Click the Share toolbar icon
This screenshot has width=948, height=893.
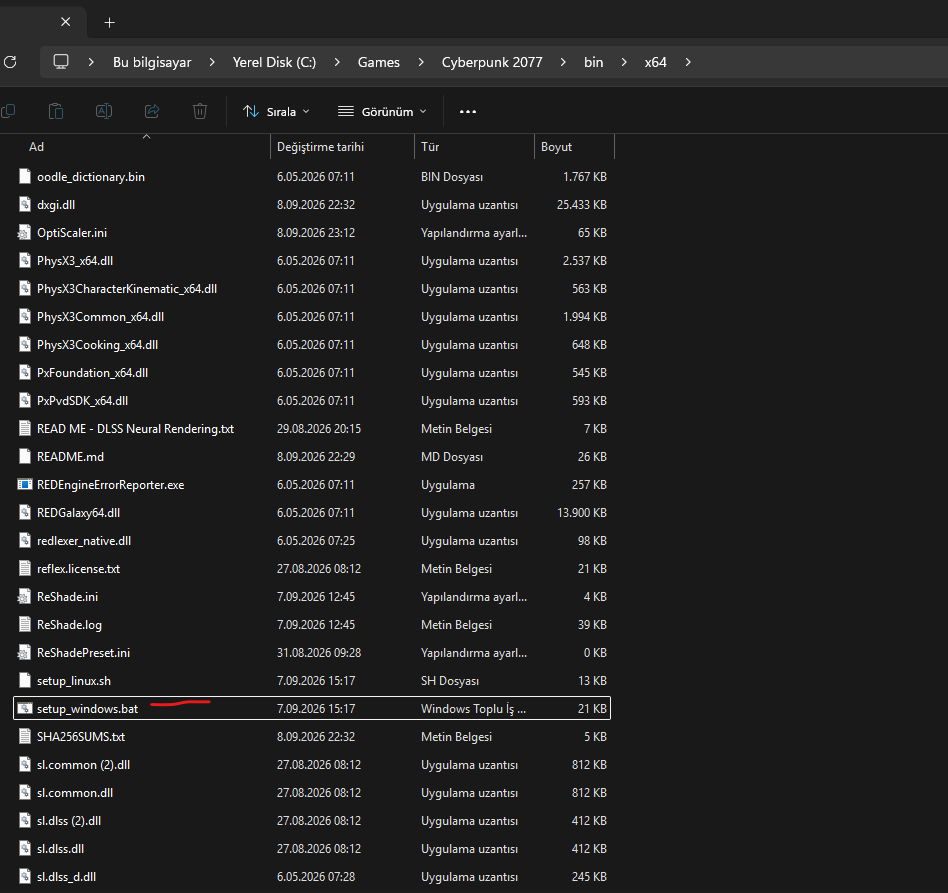pos(152,111)
